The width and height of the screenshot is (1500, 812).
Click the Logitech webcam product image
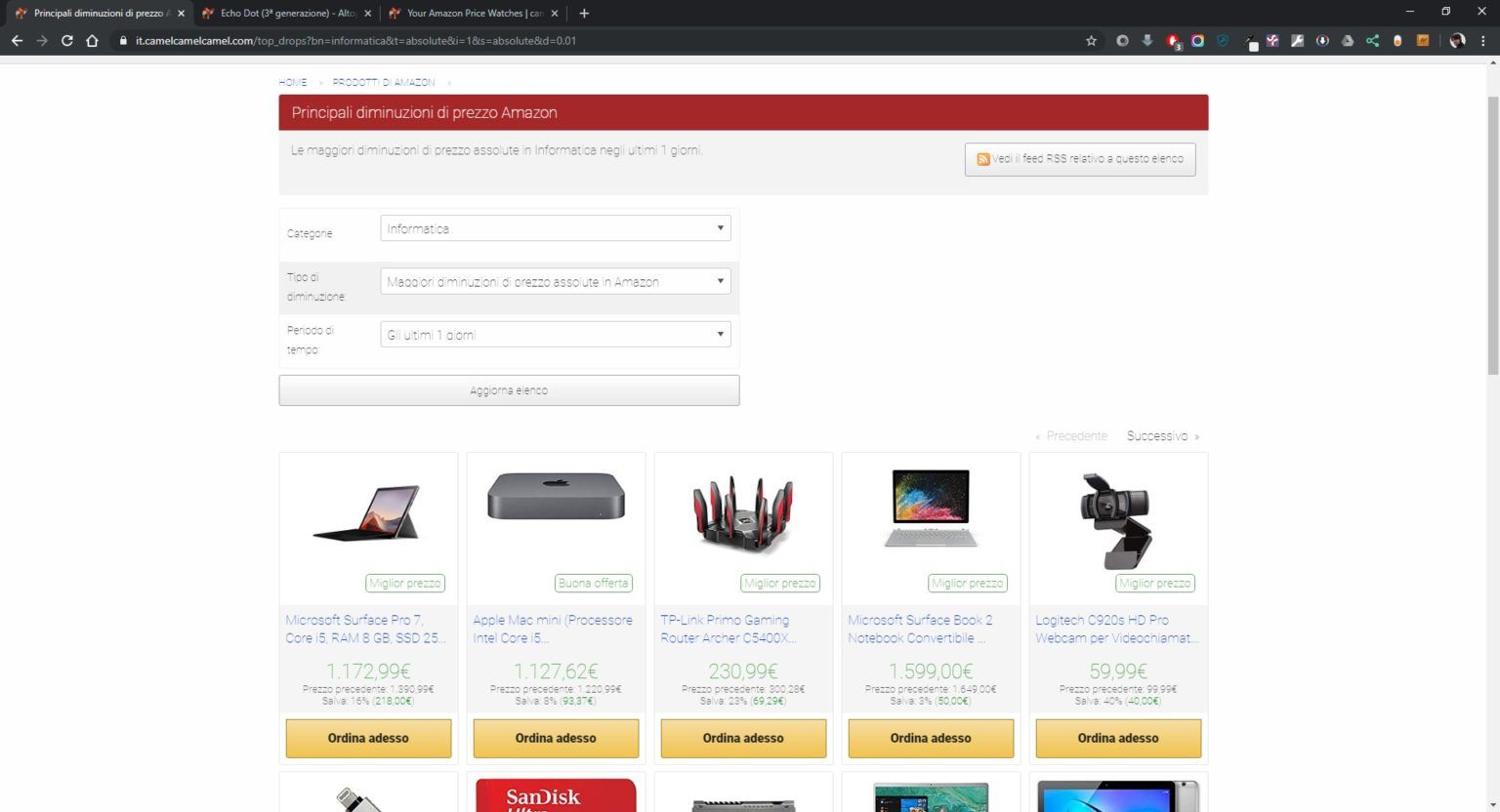point(1116,520)
